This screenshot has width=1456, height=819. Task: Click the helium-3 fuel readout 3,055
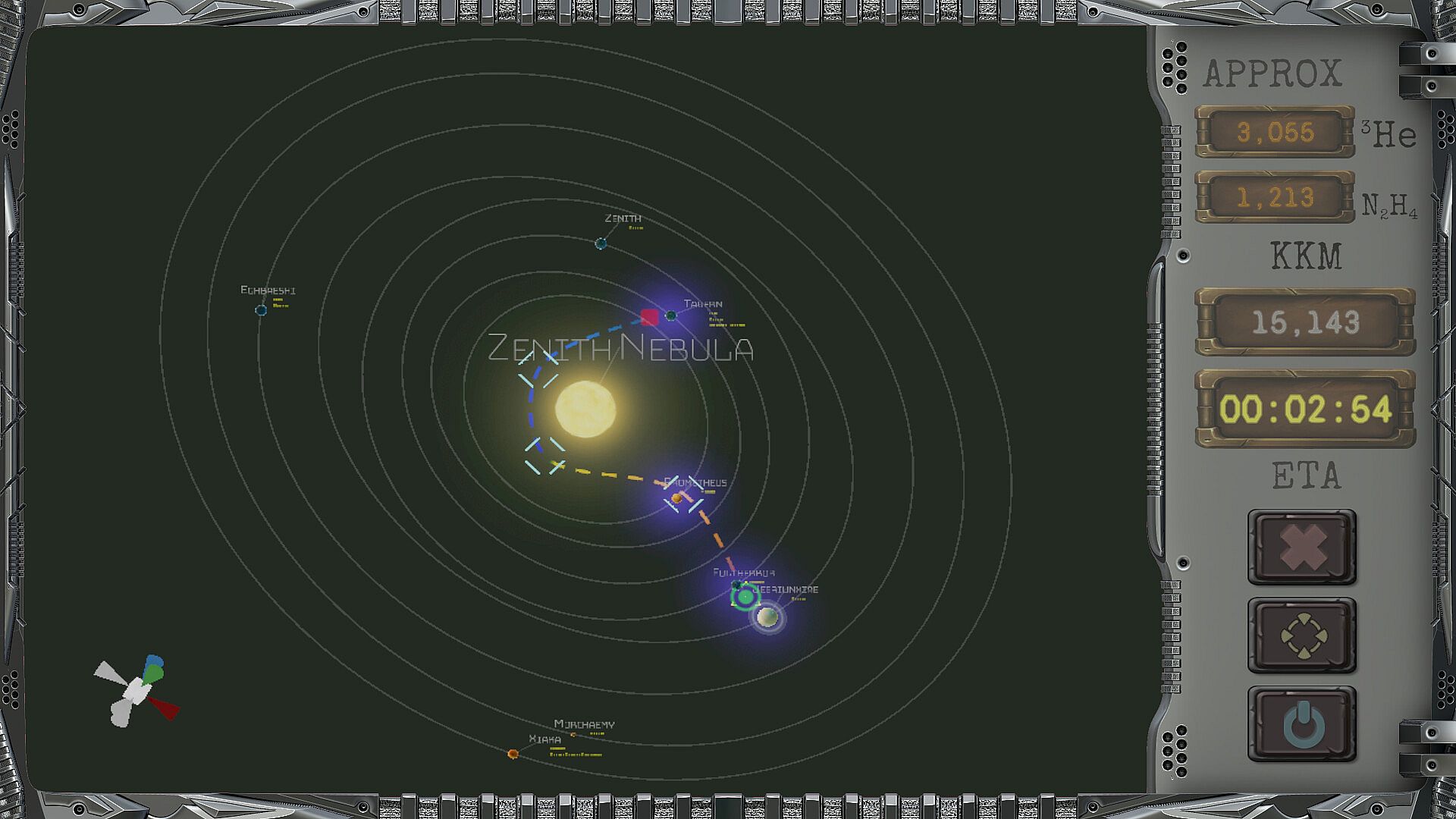pos(1275,133)
